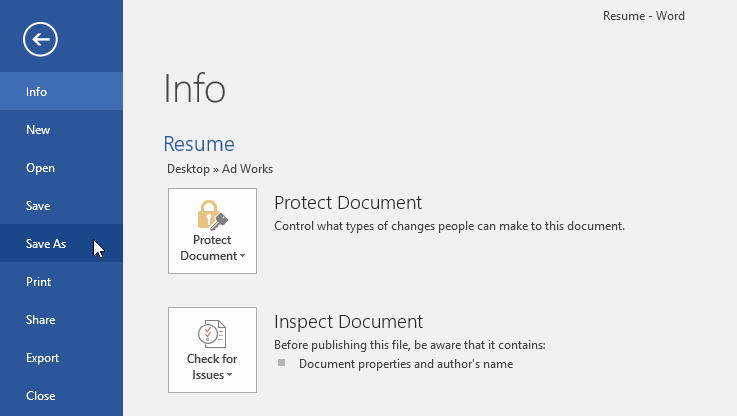
Task: Click the blue Resume document title
Action: pyautogui.click(x=199, y=144)
